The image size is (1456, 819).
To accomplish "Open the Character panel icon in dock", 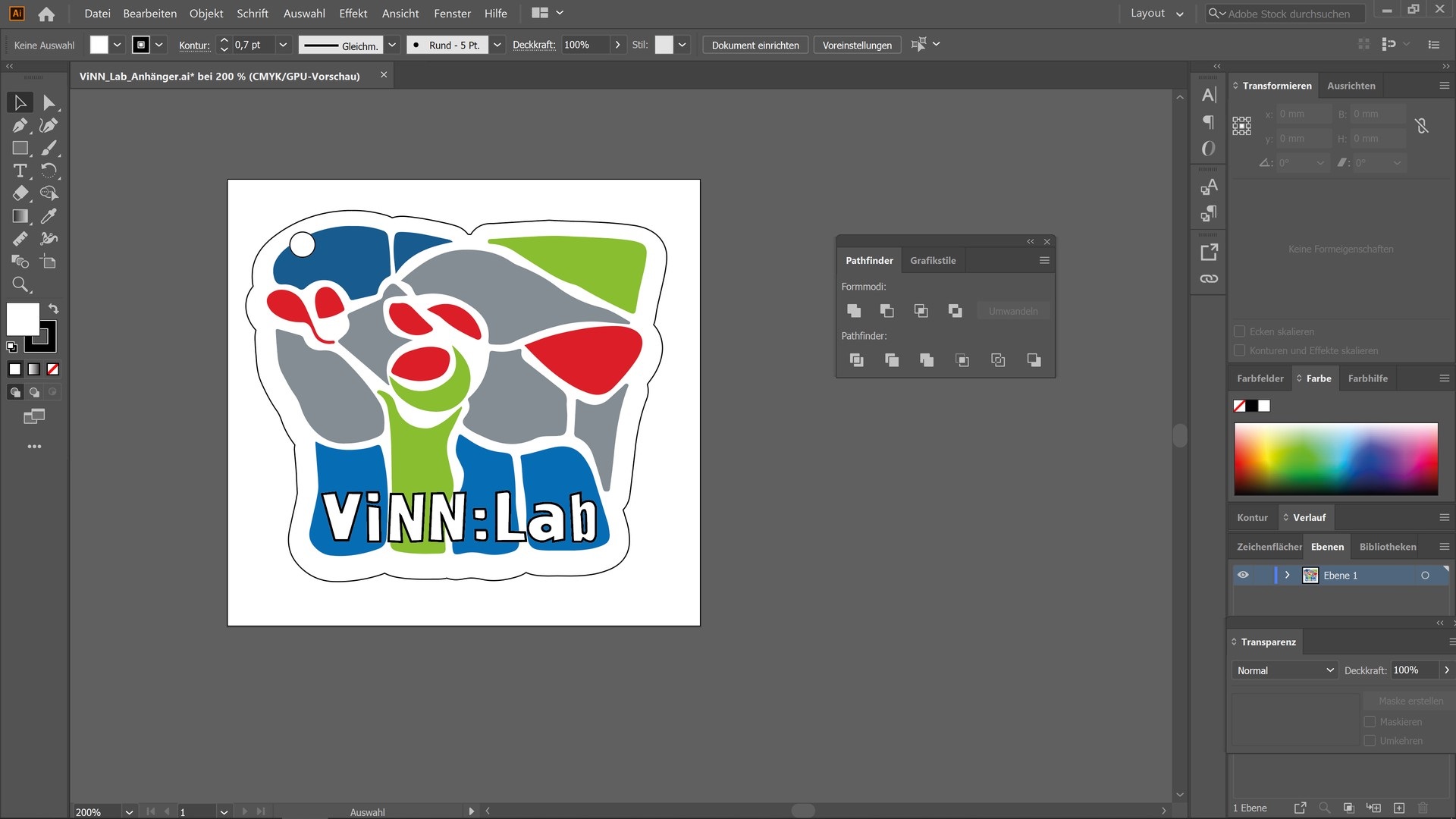I will (1209, 95).
